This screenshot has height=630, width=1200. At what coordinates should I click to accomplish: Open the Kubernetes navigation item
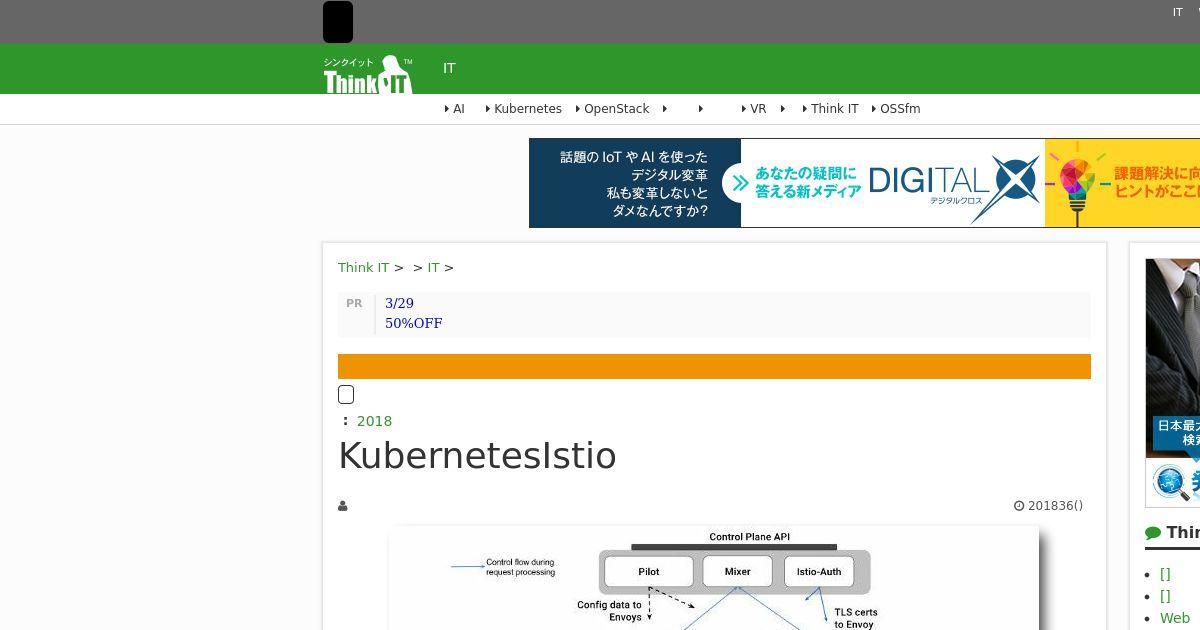(528, 109)
